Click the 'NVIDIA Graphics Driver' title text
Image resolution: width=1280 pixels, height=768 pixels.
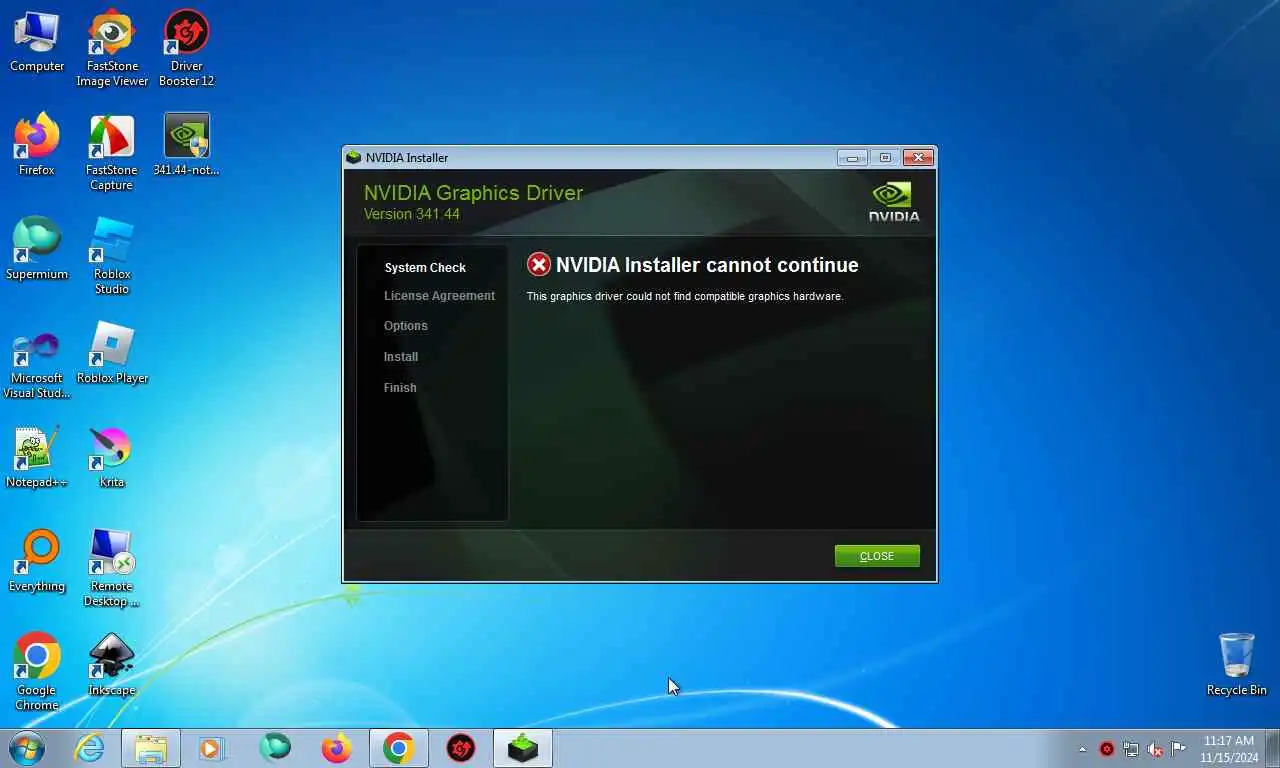point(473,192)
